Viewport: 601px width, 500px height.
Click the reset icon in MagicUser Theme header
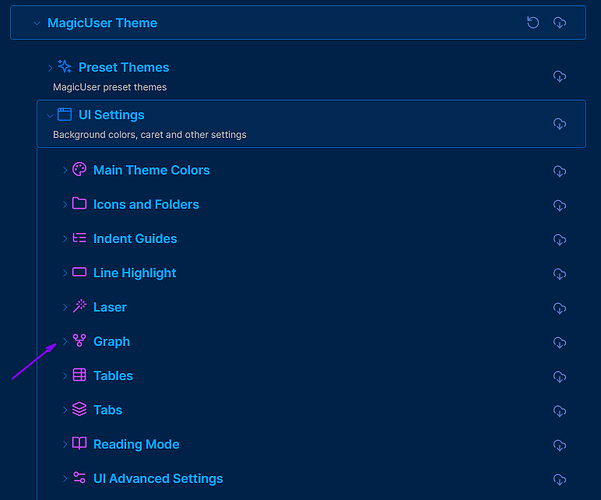(x=533, y=23)
